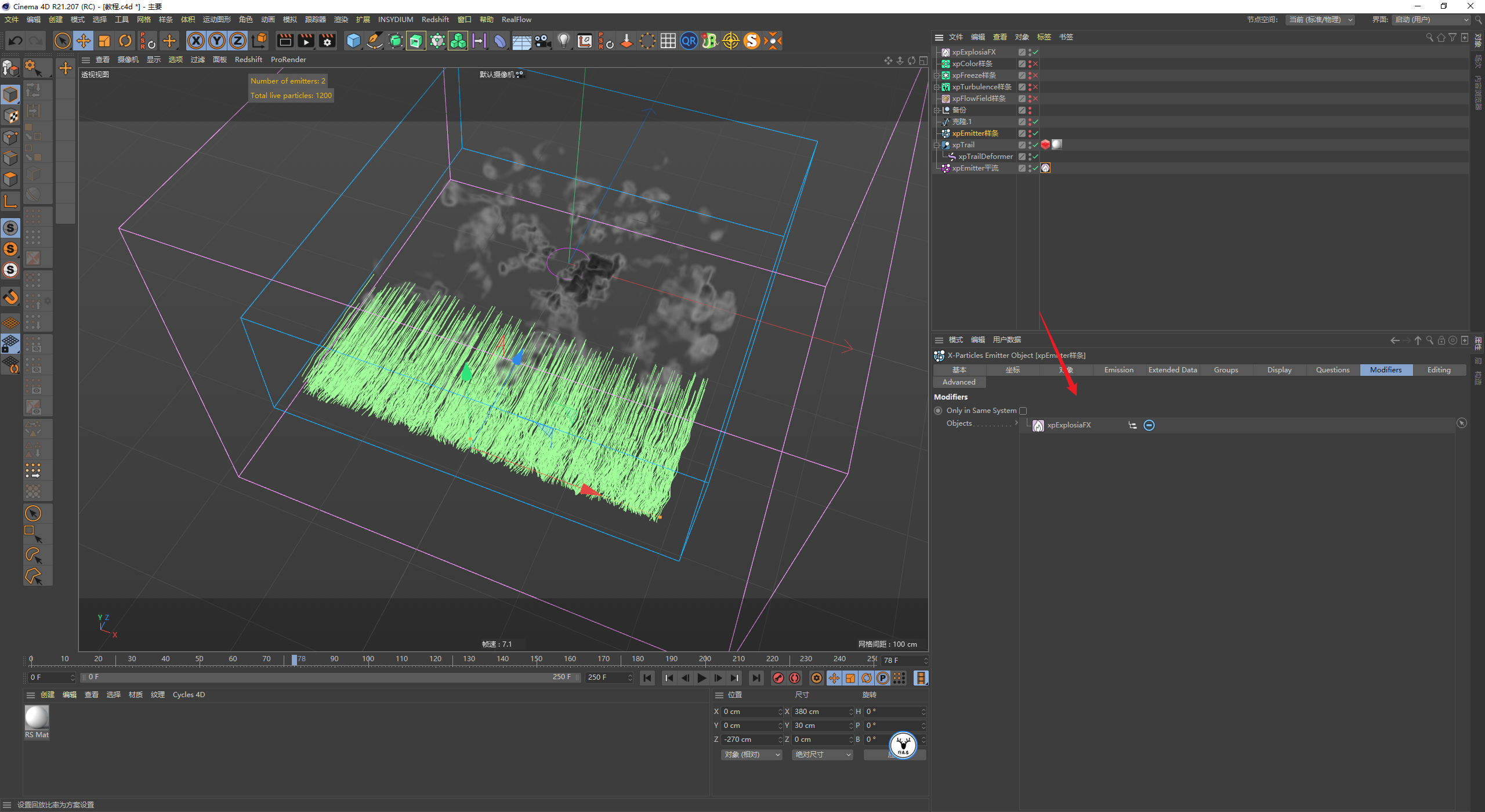The image size is (1485, 812).
Task: Click the RS Mat material thumbnail
Action: click(37, 718)
